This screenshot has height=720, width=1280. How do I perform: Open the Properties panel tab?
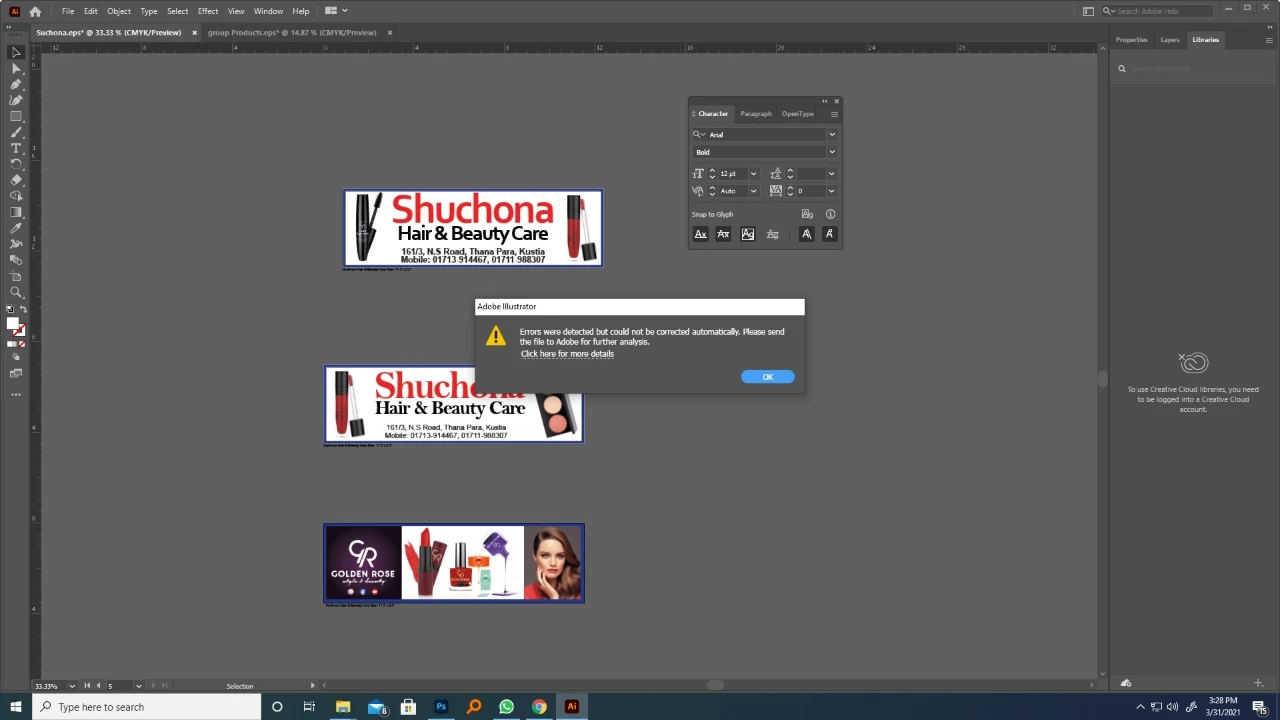click(x=1131, y=40)
